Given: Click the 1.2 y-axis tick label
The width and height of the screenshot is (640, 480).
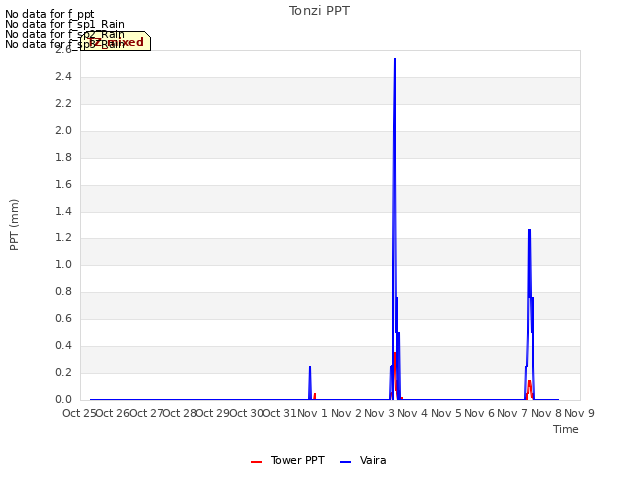Looking at the screenshot, I should [63, 238].
